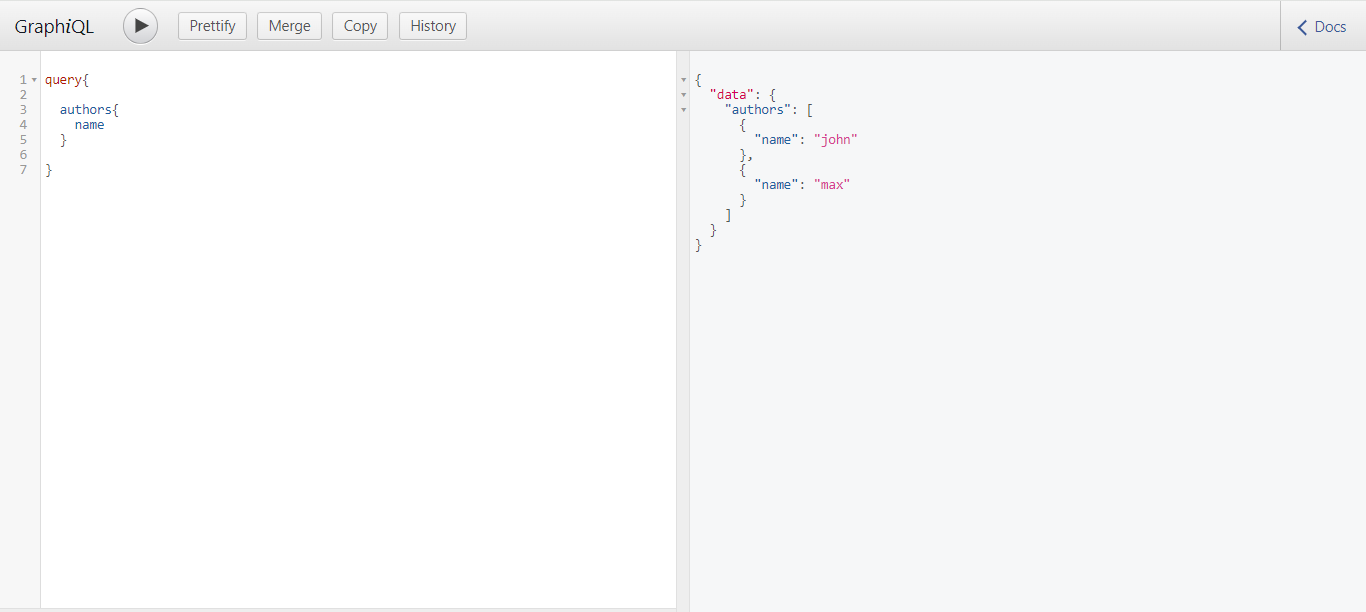Click the fold arrow next to "authors" array
This screenshot has width=1366, height=612.
[683, 110]
